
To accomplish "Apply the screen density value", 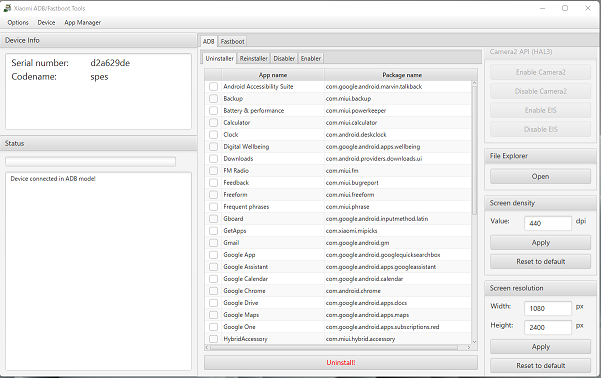I will pos(540,243).
